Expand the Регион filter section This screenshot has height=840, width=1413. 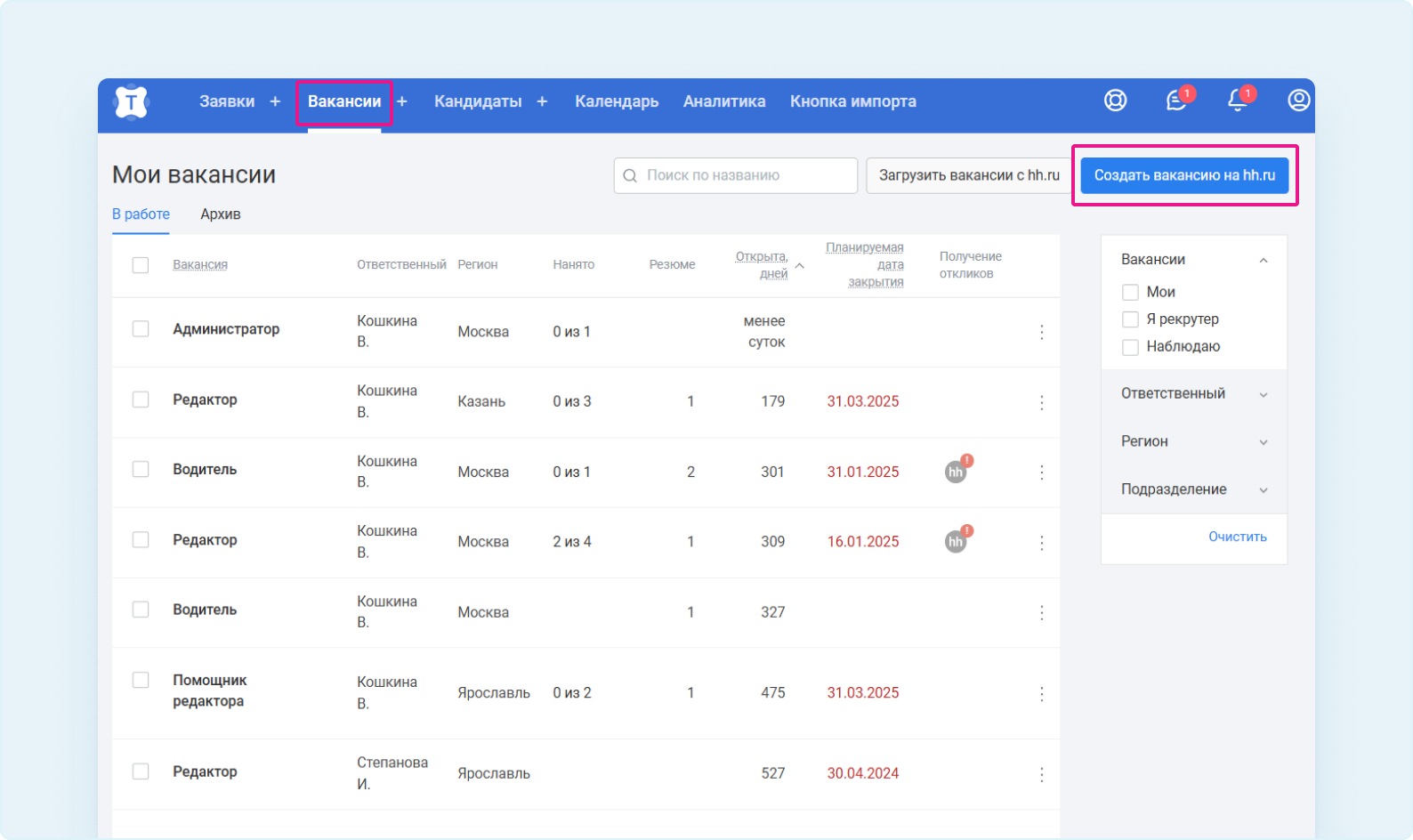point(1193,441)
